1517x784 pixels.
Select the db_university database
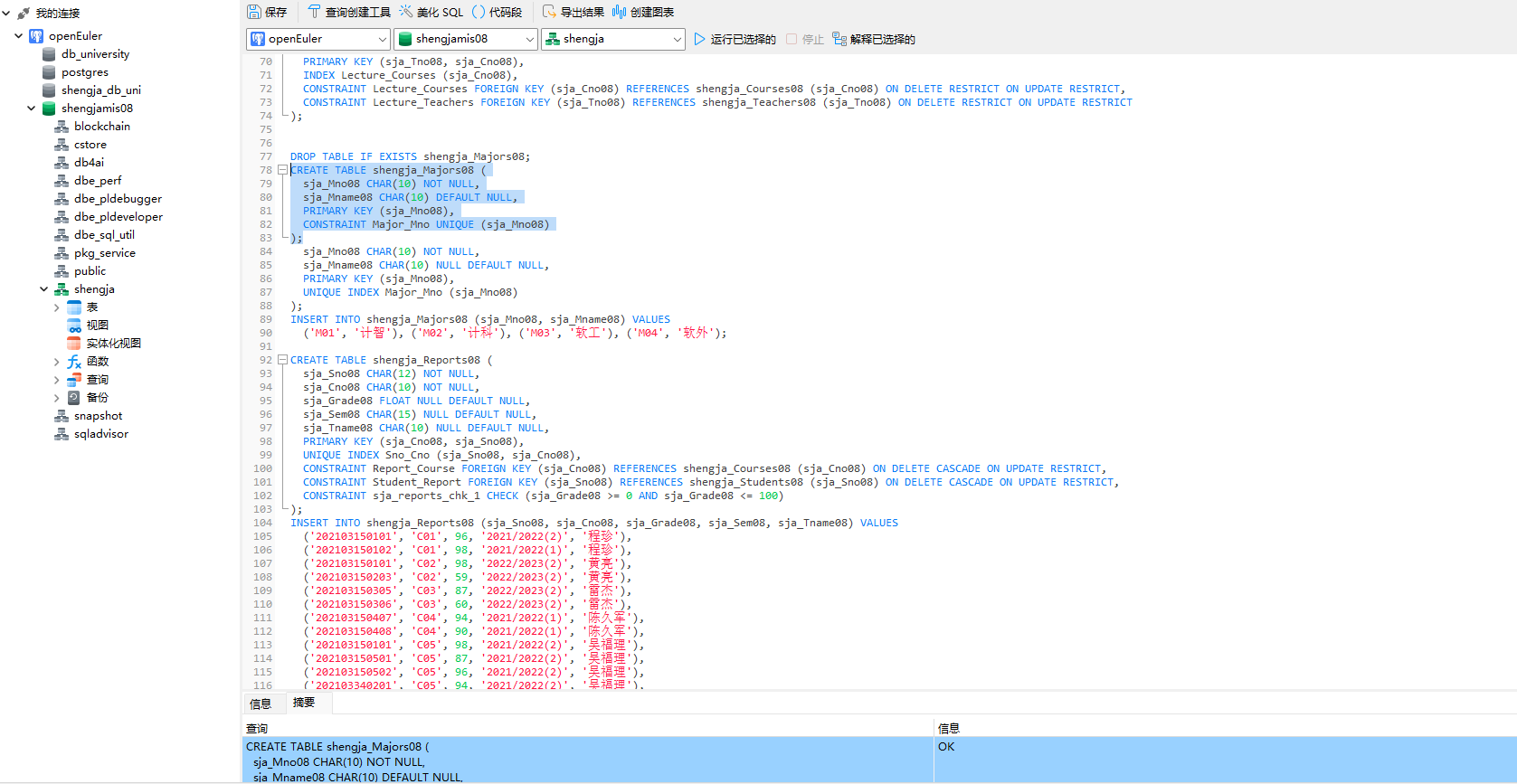(95, 54)
